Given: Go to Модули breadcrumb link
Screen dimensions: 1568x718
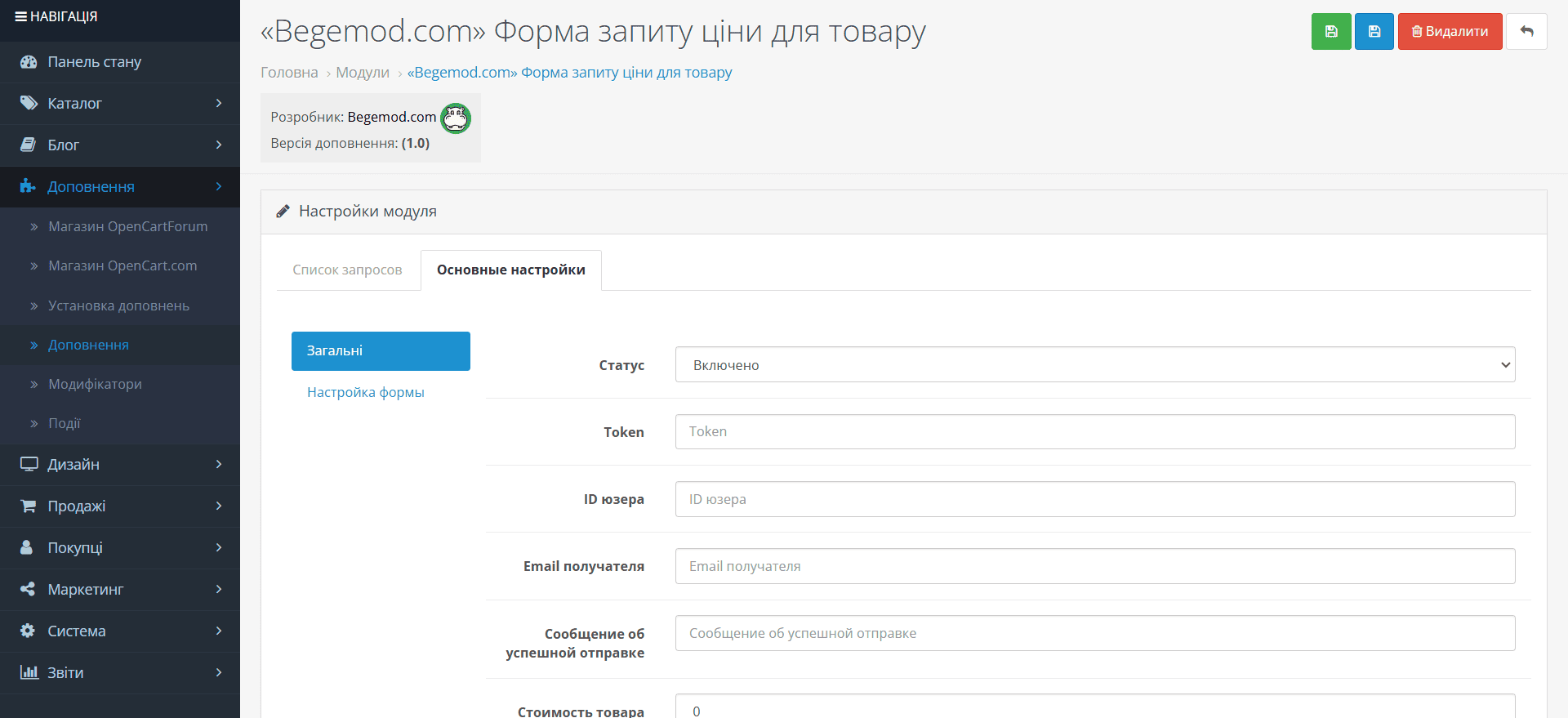Looking at the screenshot, I should [363, 73].
